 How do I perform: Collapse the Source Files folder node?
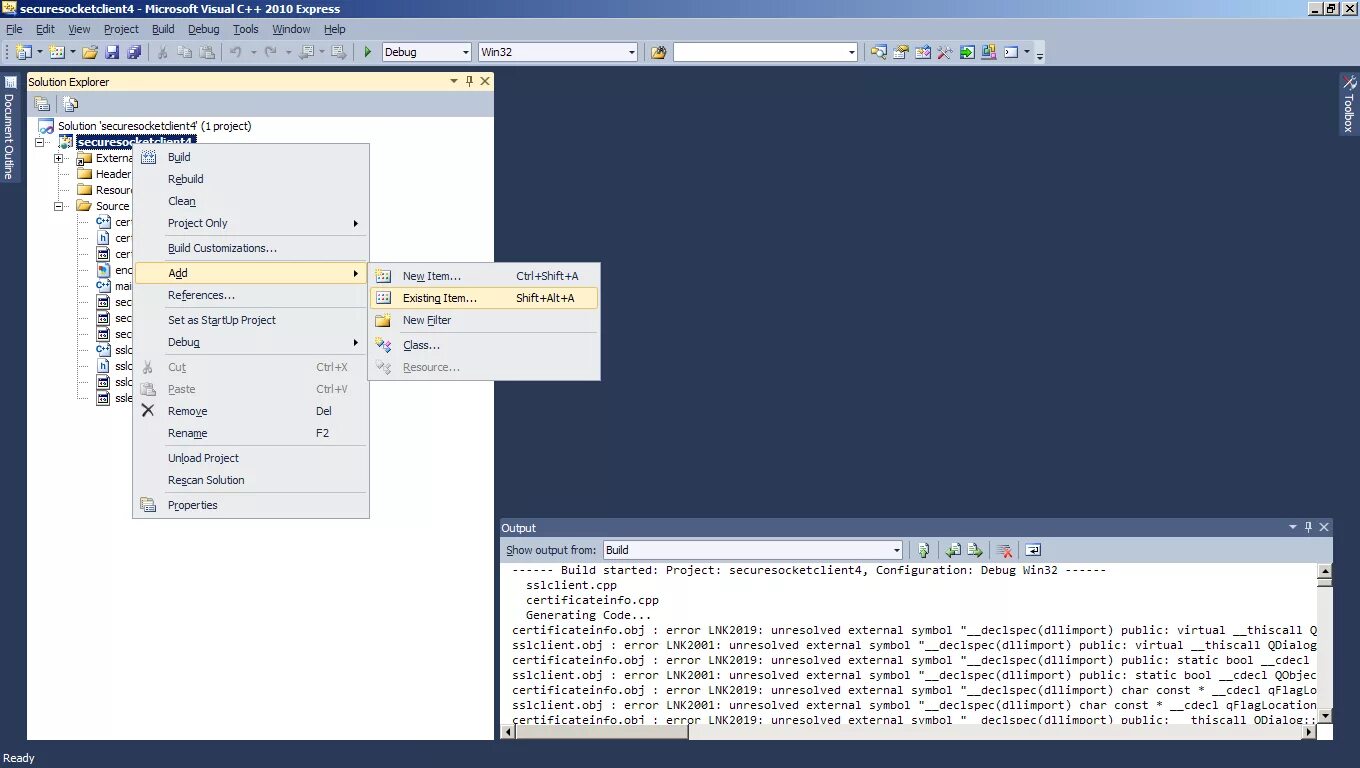coord(59,206)
